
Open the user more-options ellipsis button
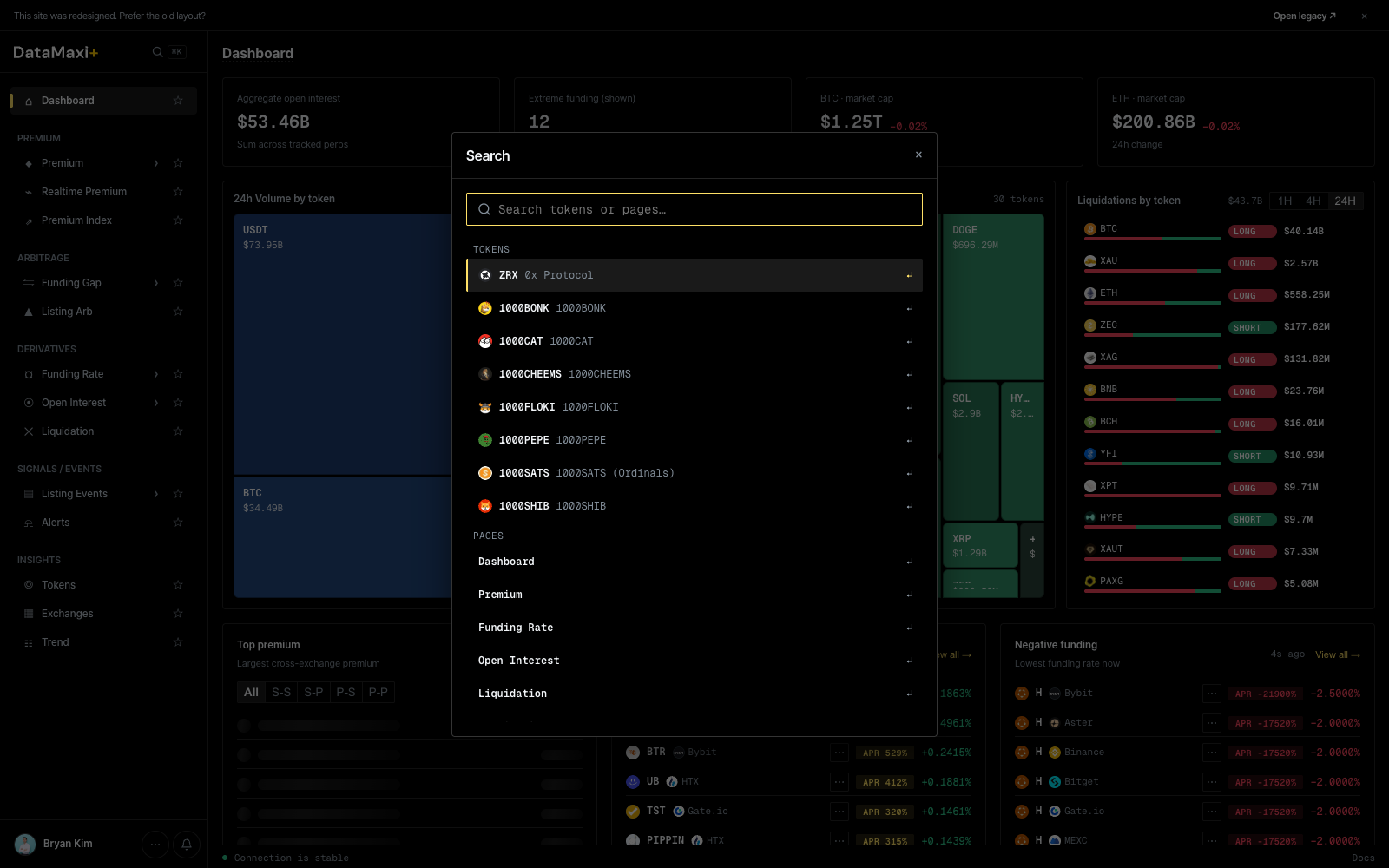(x=155, y=844)
